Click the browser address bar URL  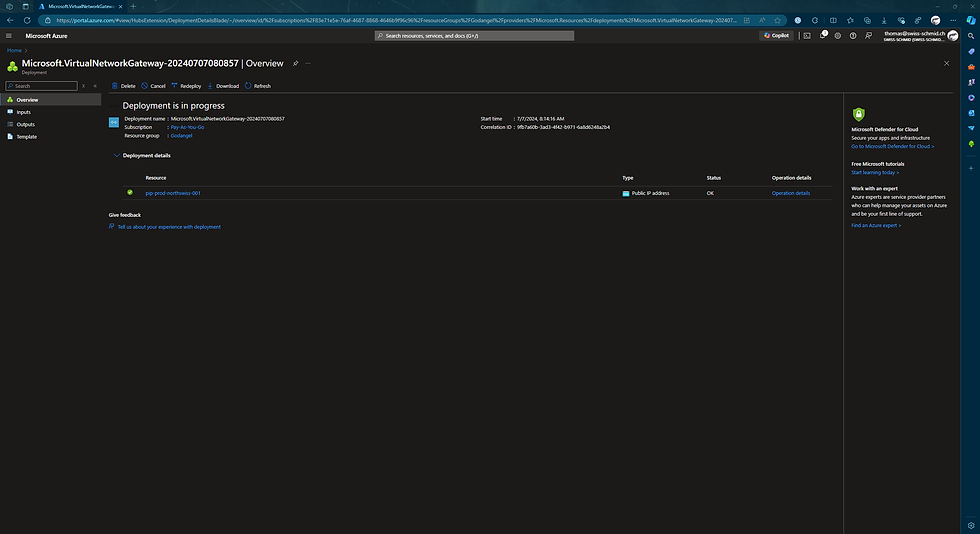pos(396,20)
